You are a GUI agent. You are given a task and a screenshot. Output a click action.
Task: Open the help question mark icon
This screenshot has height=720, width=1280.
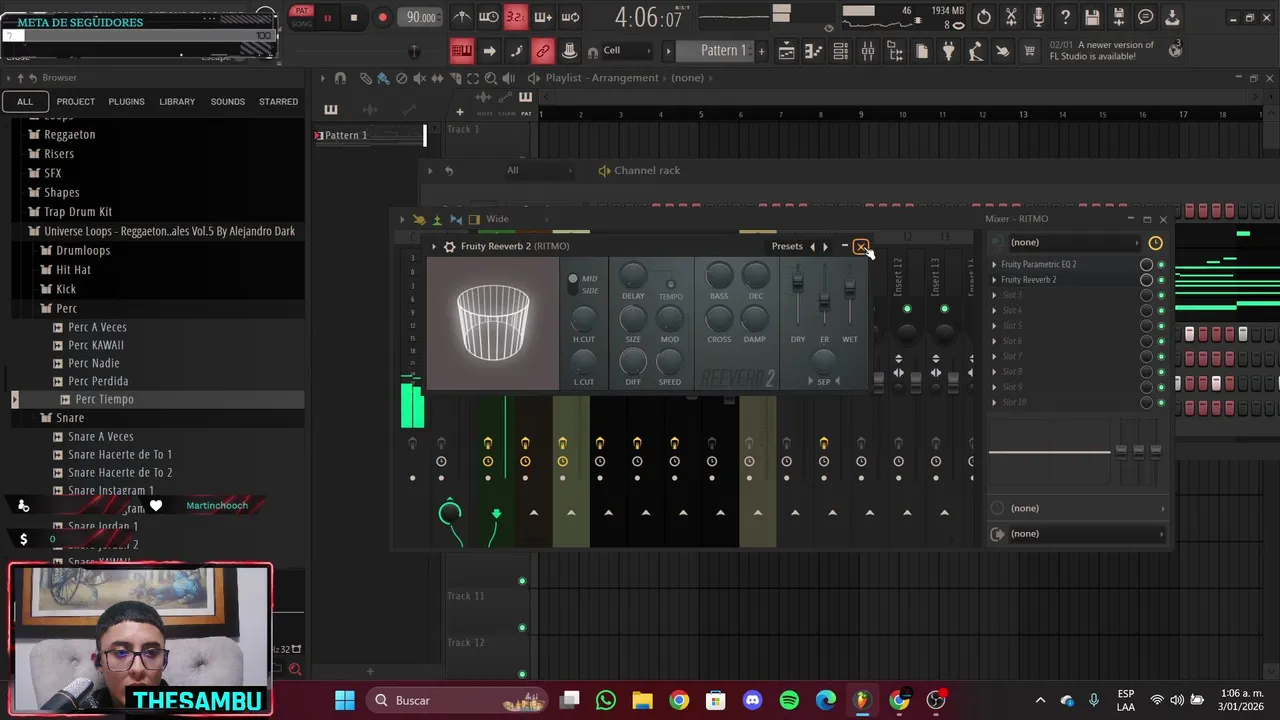[1065, 17]
